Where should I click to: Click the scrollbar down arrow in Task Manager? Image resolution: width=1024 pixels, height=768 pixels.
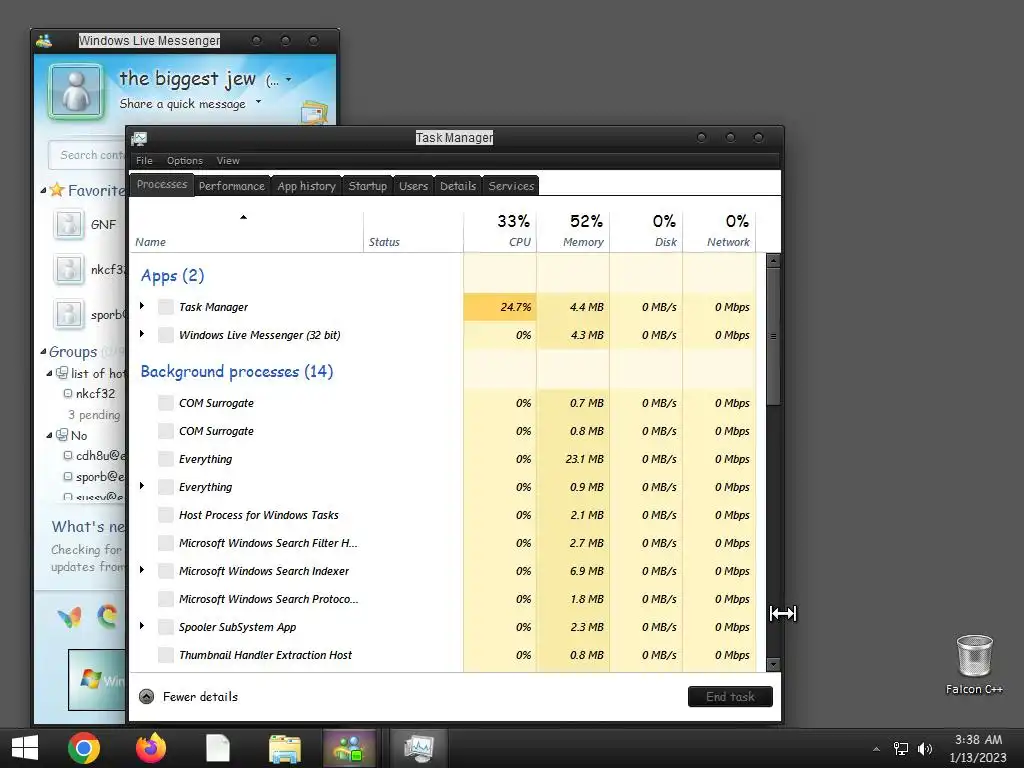773,665
